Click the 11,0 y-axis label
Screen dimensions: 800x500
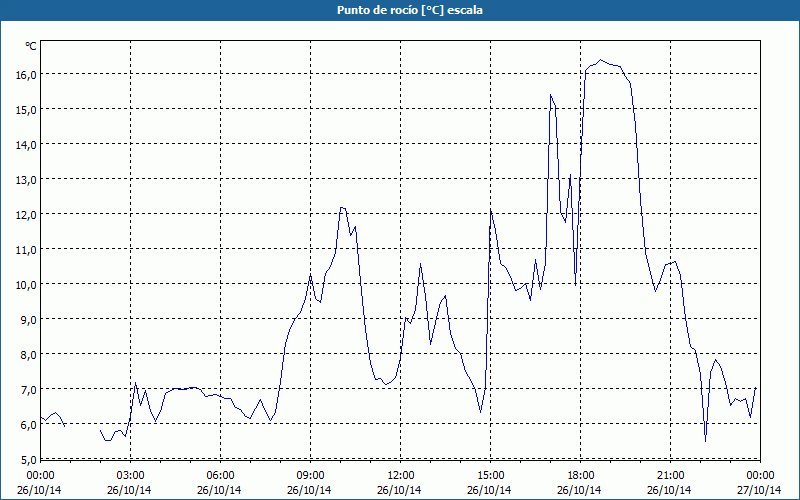pyautogui.click(x=27, y=249)
